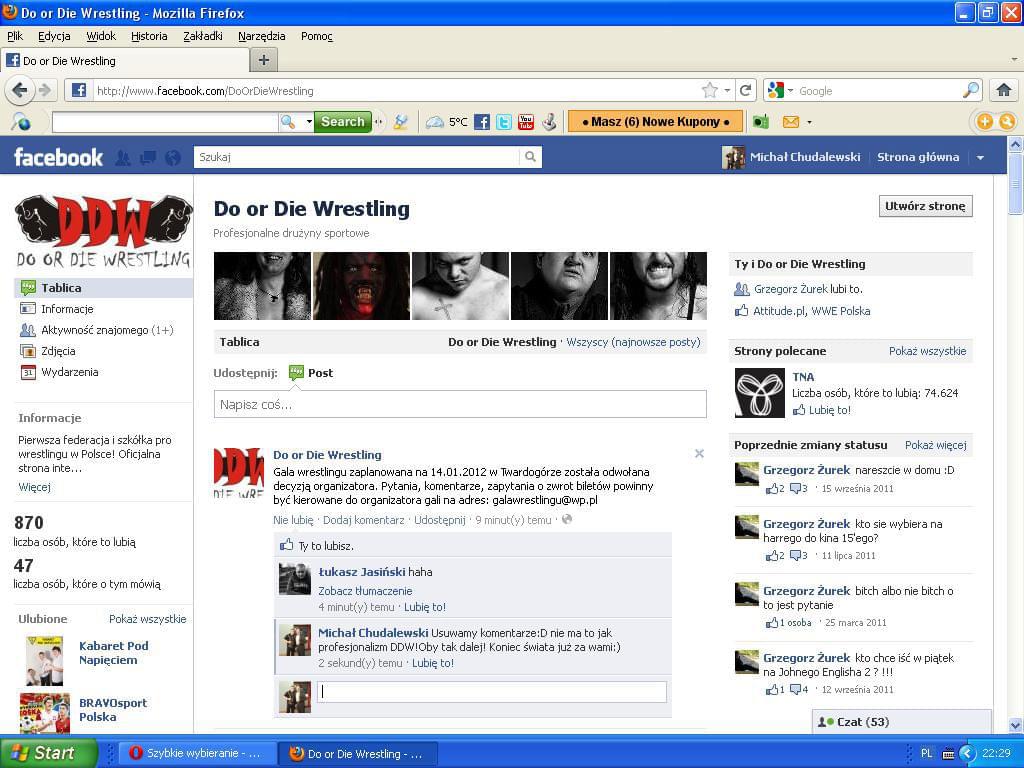Bookmark this page with the star icon

[x=710, y=91]
